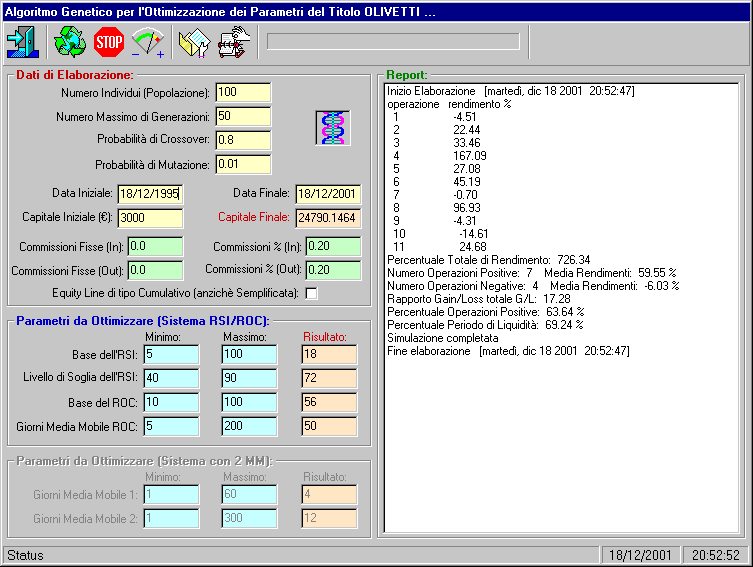The width and height of the screenshot is (753, 567).
Task: Click Base dell'RSI Minimo field
Action: coord(171,354)
